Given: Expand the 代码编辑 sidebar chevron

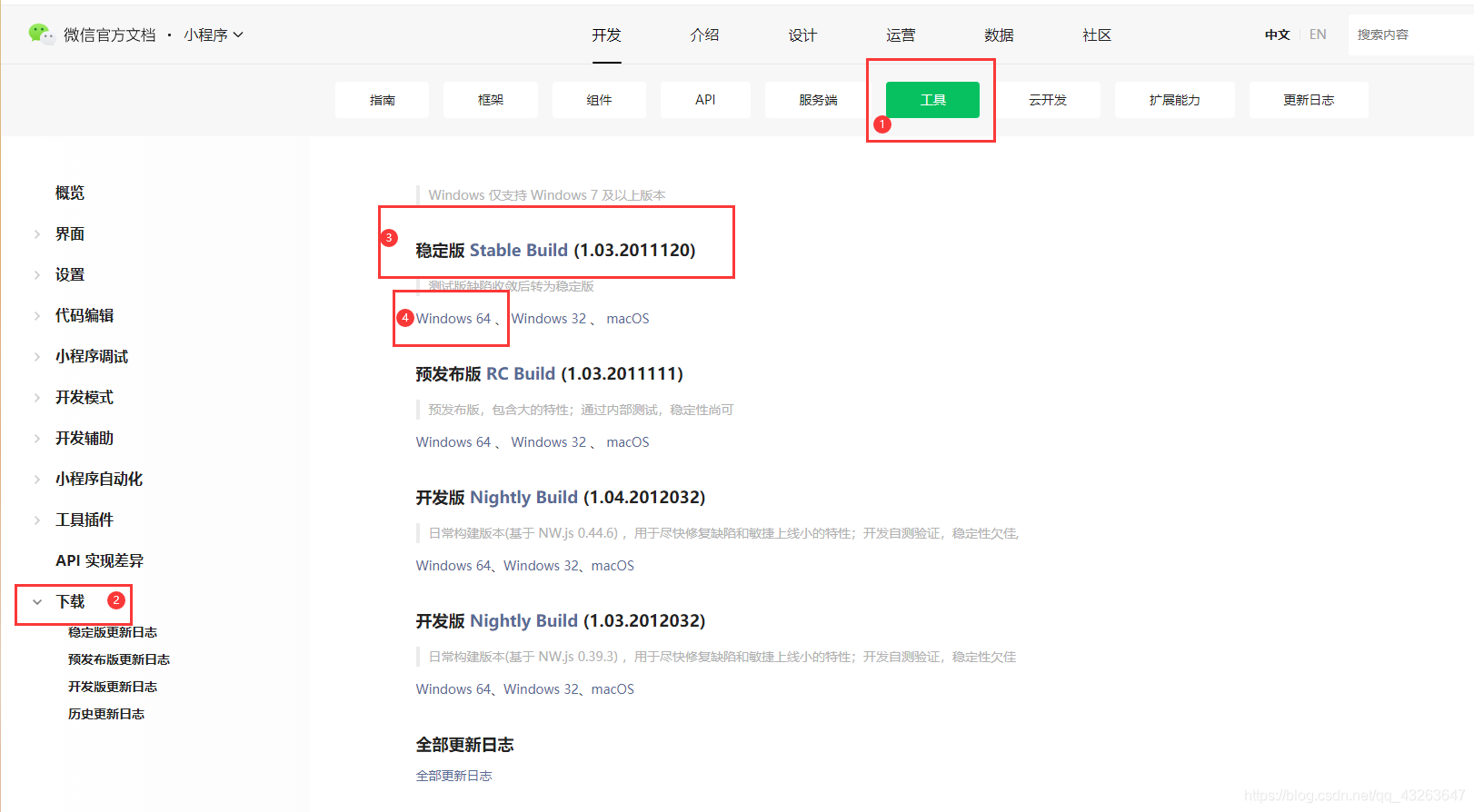Looking at the screenshot, I should click(37, 316).
